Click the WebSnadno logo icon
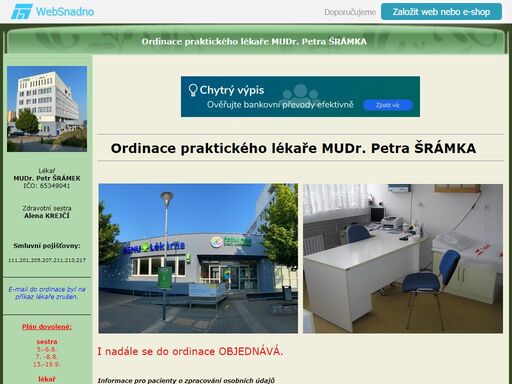Image resolution: width=512 pixels, height=384 pixels. (x=22, y=12)
